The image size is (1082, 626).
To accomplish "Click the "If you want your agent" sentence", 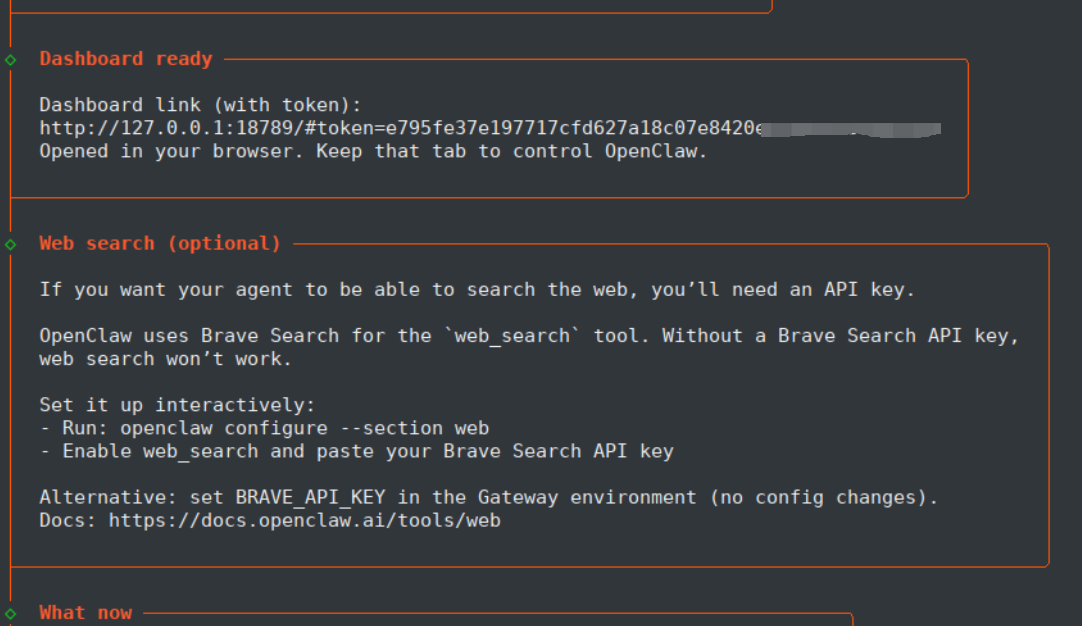I will (477, 290).
